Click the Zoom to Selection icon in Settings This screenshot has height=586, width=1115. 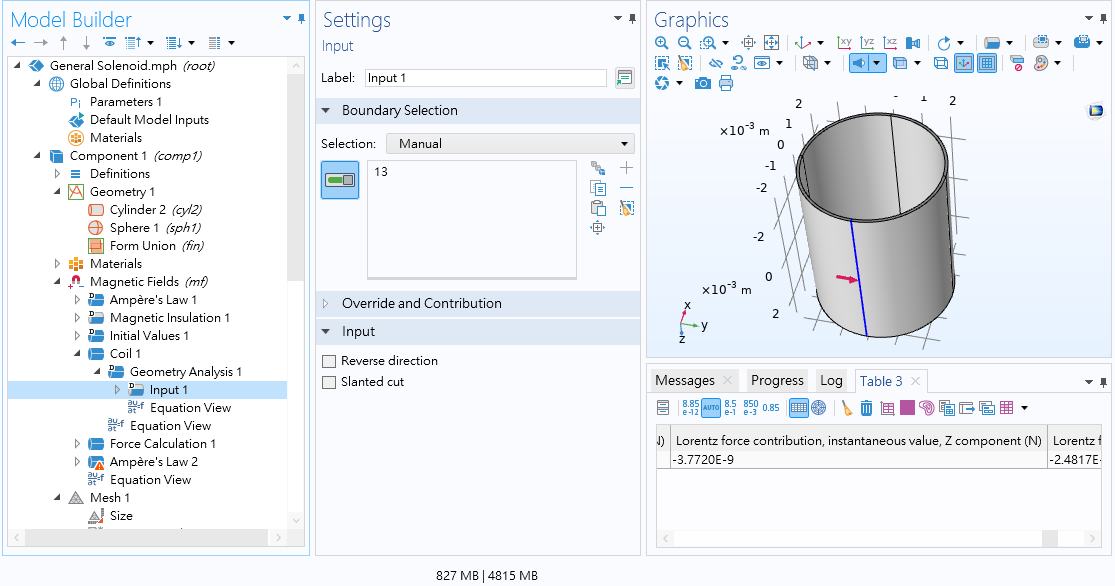click(598, 228)
